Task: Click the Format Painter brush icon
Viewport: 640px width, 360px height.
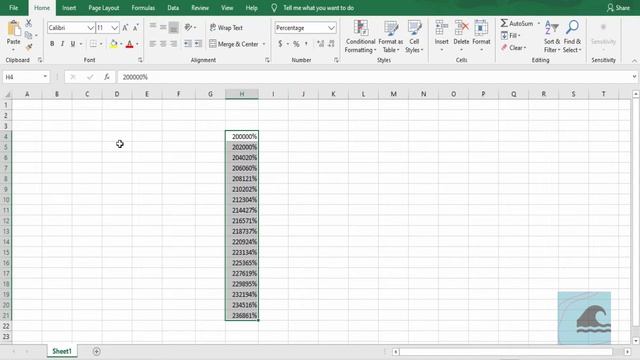Action: click(x=29, y=47)
